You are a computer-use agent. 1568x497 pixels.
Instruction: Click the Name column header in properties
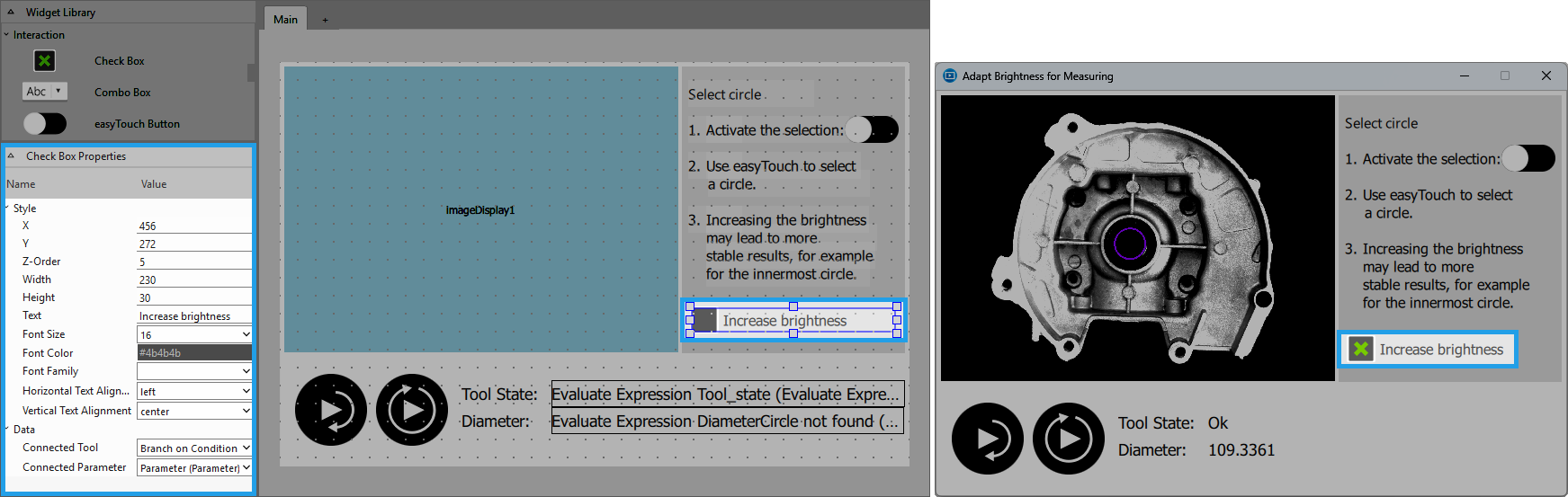coord(21,184)
